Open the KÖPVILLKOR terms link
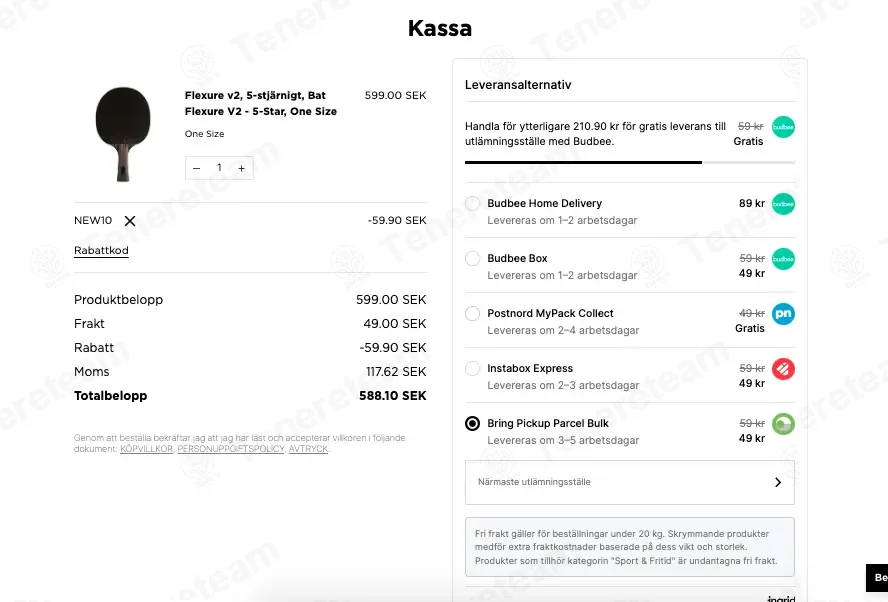The width and height of the screenshot is (888, 602). 146,449
